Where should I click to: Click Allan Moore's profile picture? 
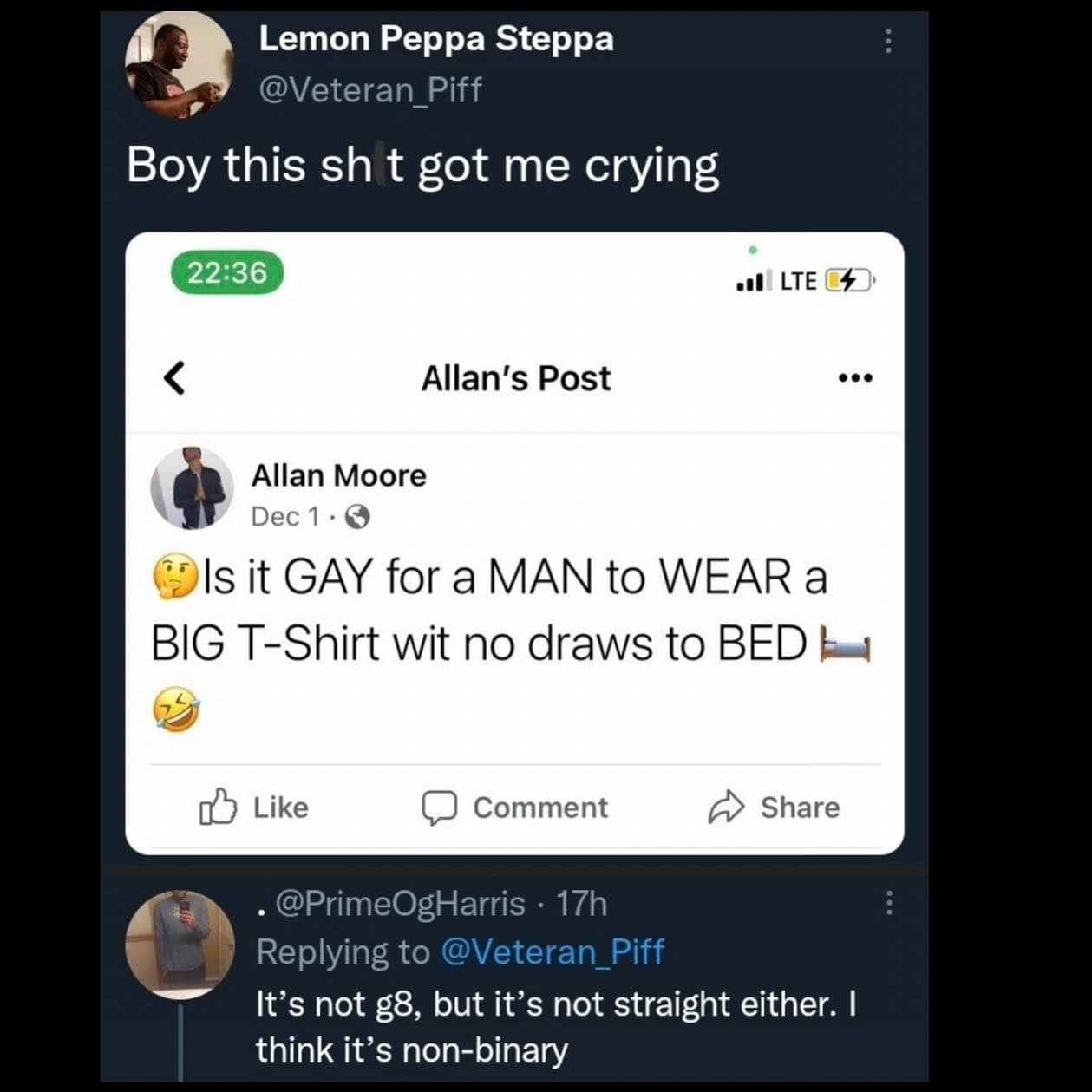(x=192, y=488)
